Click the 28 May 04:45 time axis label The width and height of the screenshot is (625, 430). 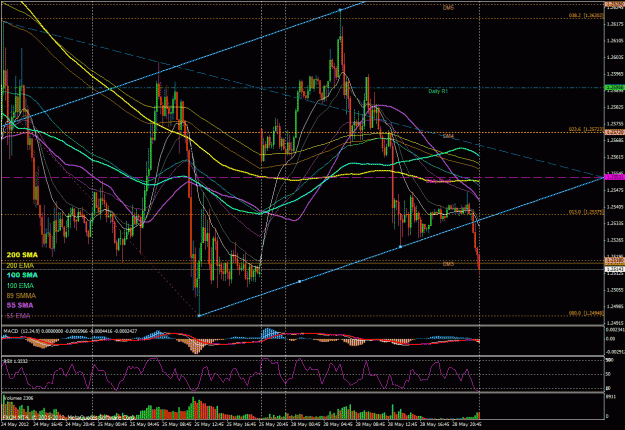click(338, 424)
